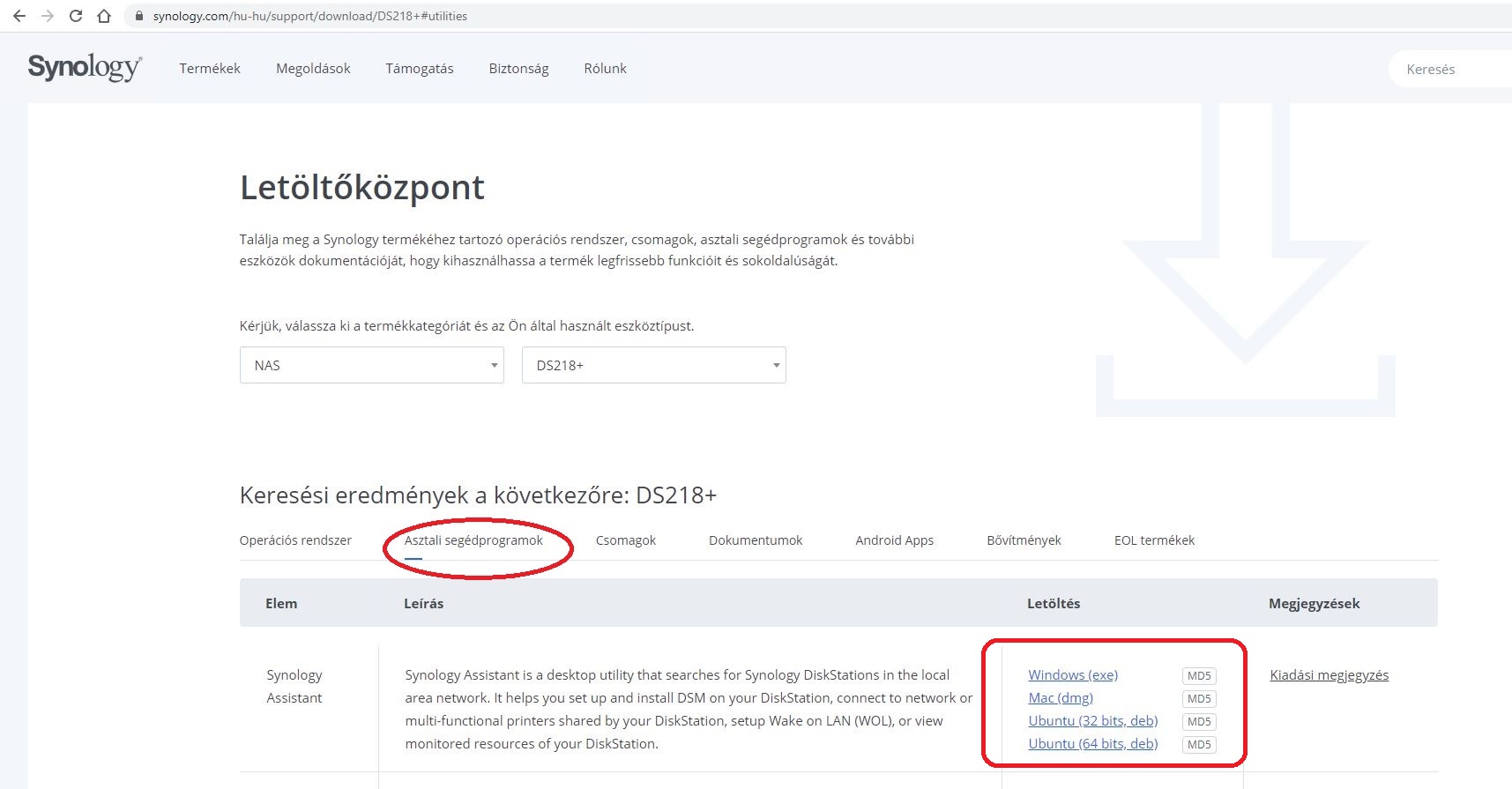Click the padlock site security icon
Screen dimensions: 1512x789
pos(138,16)
